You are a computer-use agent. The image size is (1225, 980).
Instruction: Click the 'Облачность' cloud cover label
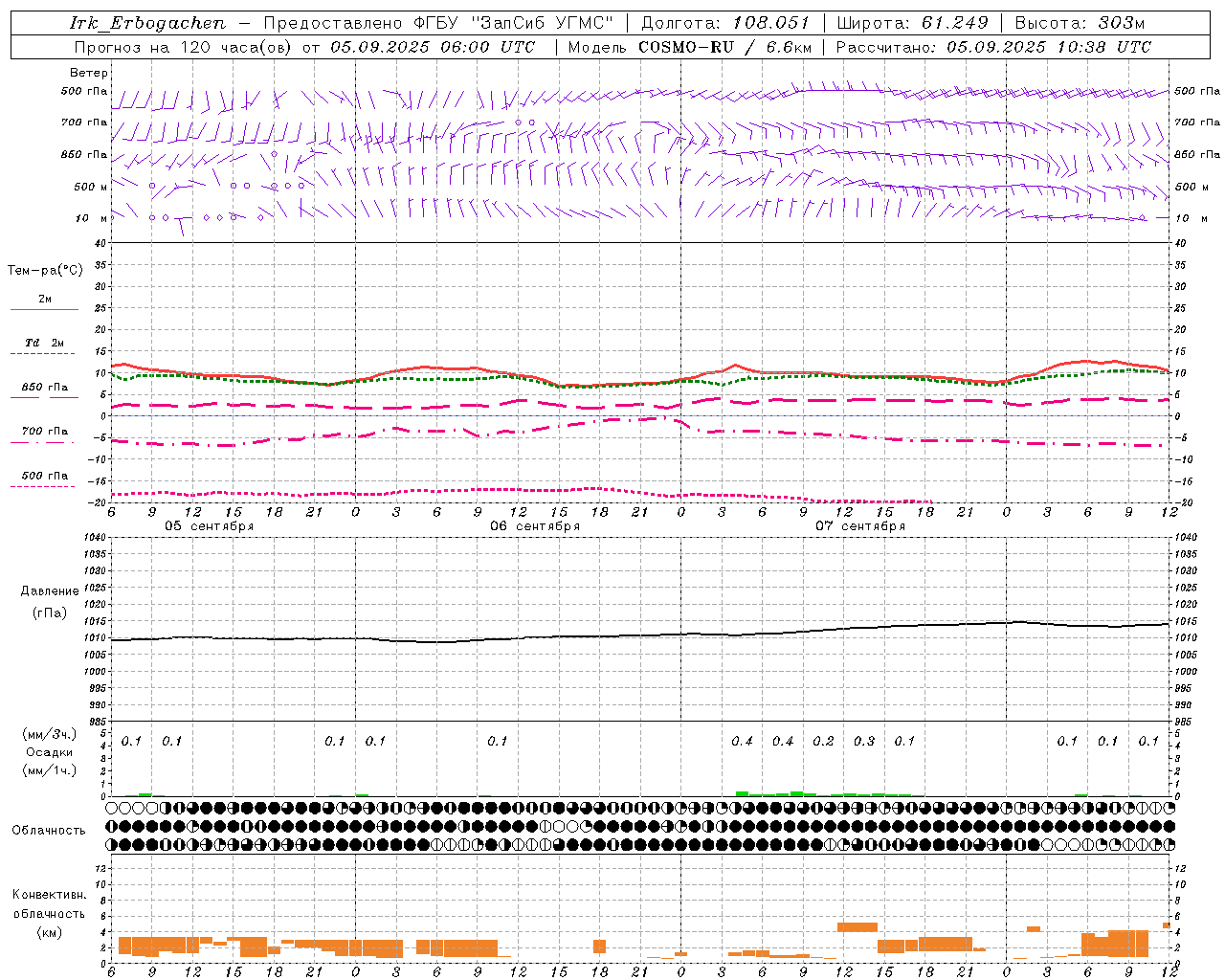click(49, 831)
